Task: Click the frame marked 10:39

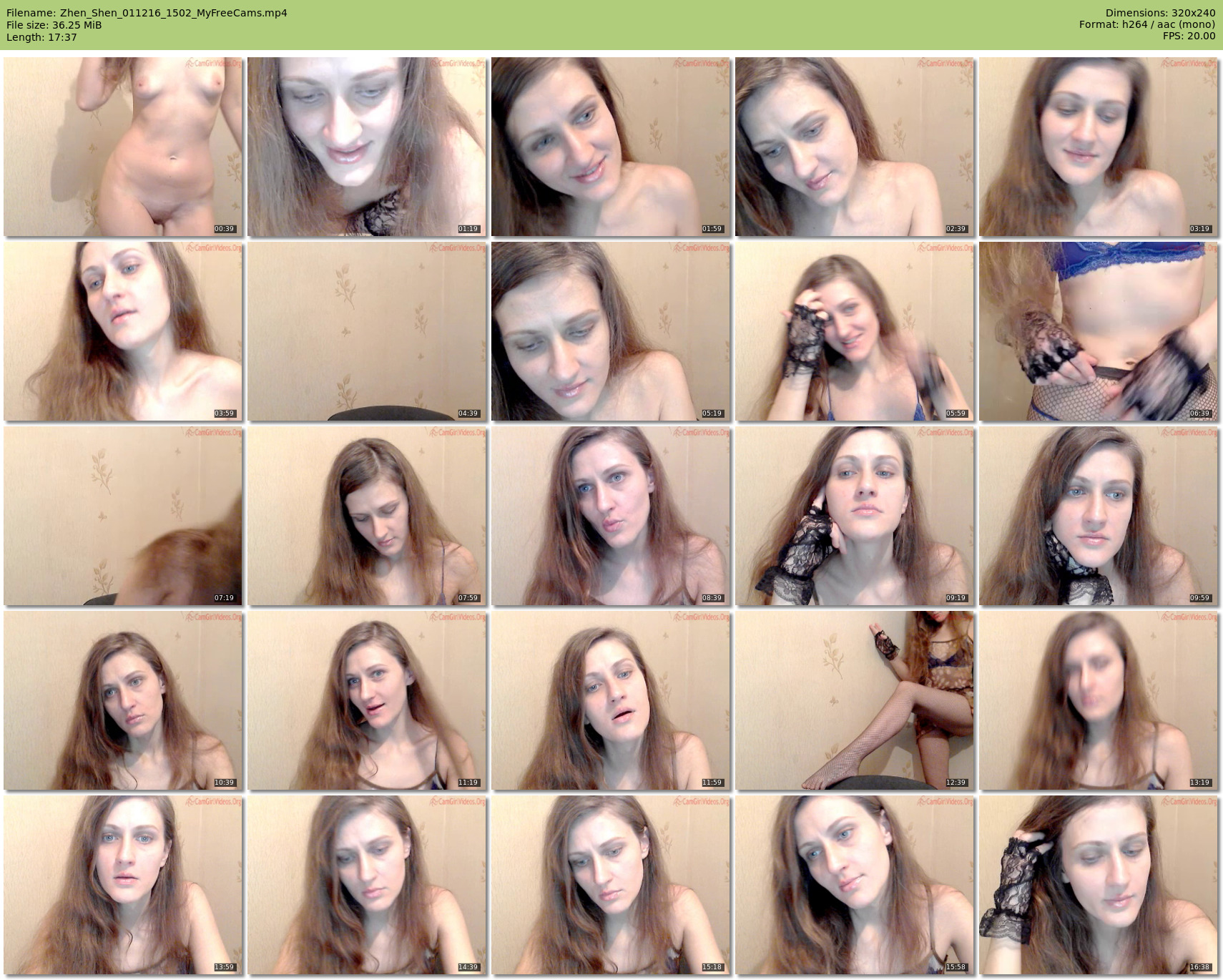Action: [123, 700]
